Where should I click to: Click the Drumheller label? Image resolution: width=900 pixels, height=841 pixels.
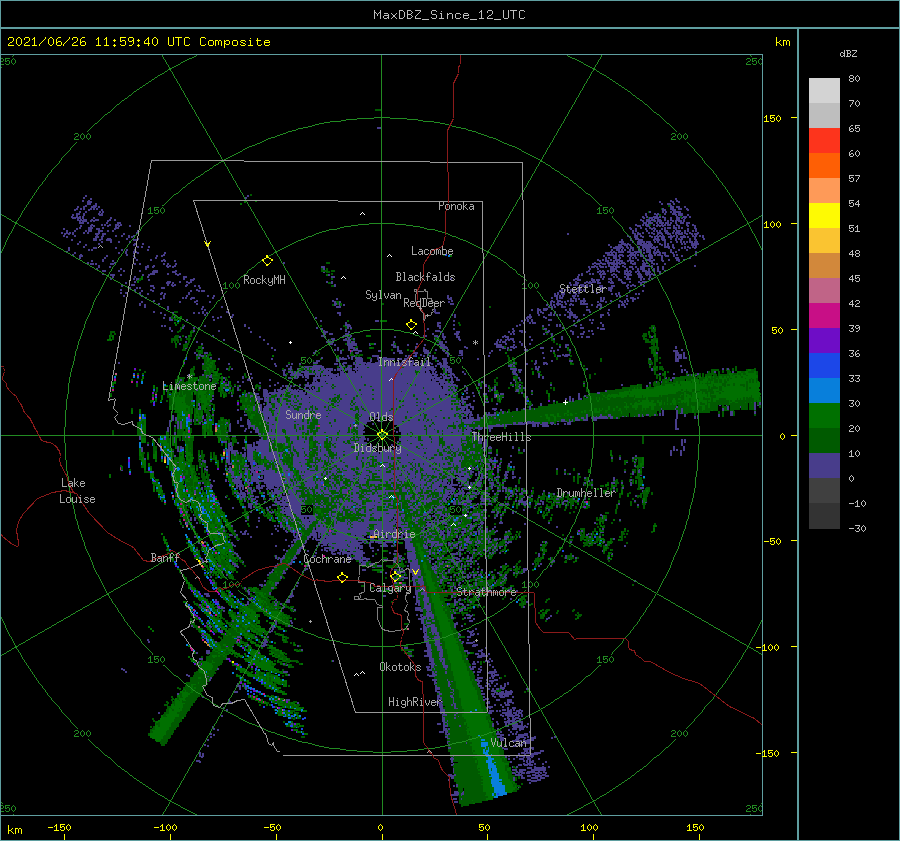(x=585, y=493)
